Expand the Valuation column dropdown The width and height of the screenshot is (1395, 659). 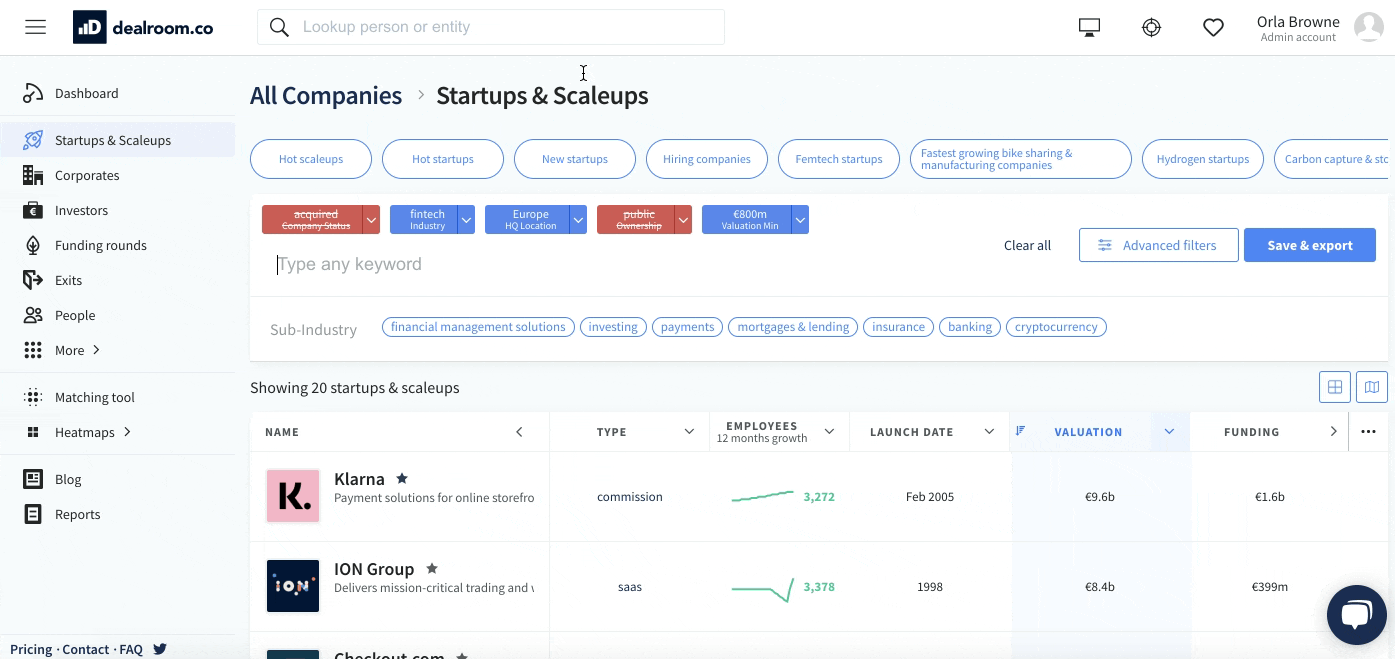tap(1169, 432)
